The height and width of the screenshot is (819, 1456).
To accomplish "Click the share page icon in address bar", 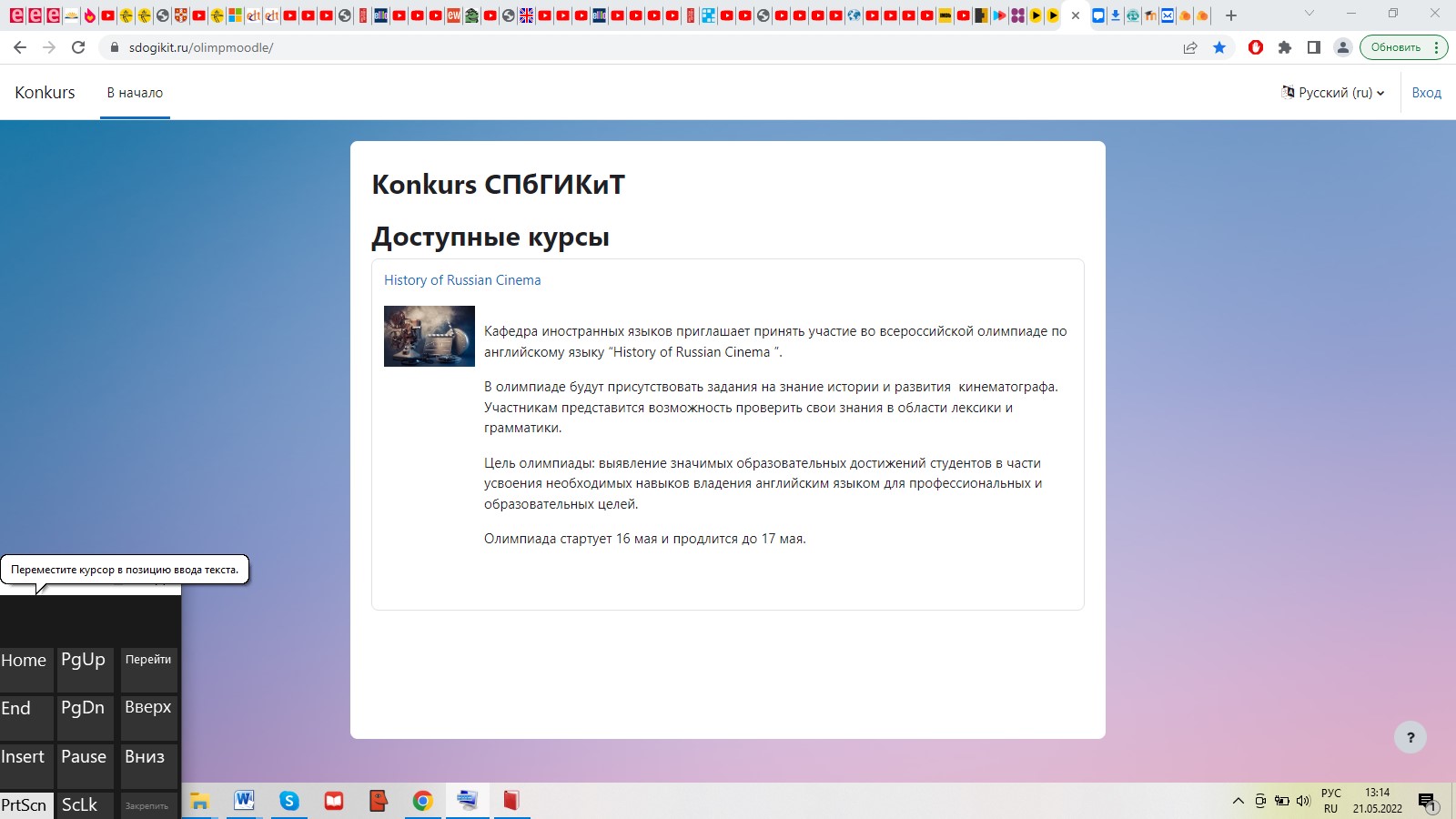I will [x=1190, y=47].
